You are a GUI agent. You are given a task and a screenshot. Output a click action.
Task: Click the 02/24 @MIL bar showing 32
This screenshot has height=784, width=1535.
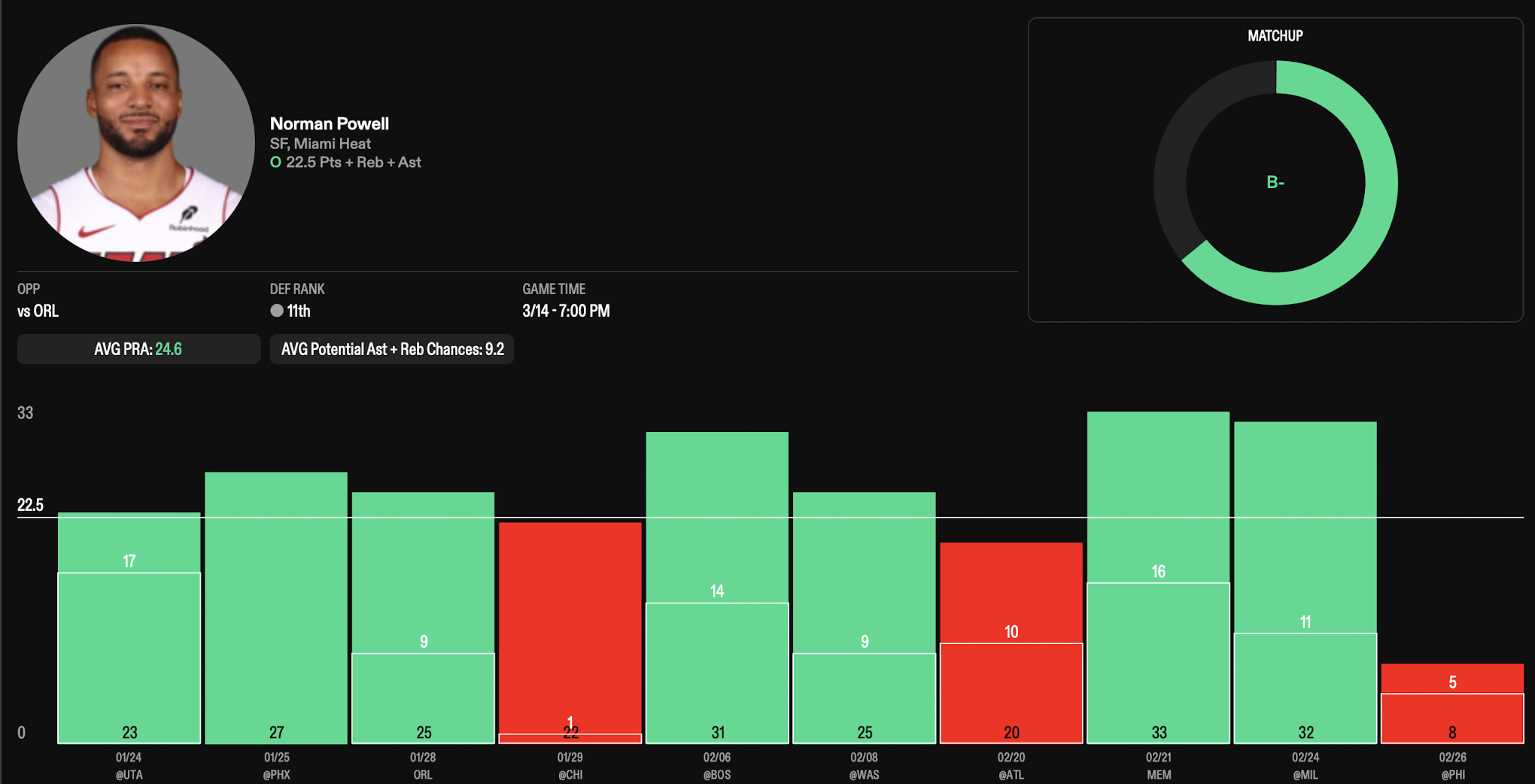(1306, 582)
